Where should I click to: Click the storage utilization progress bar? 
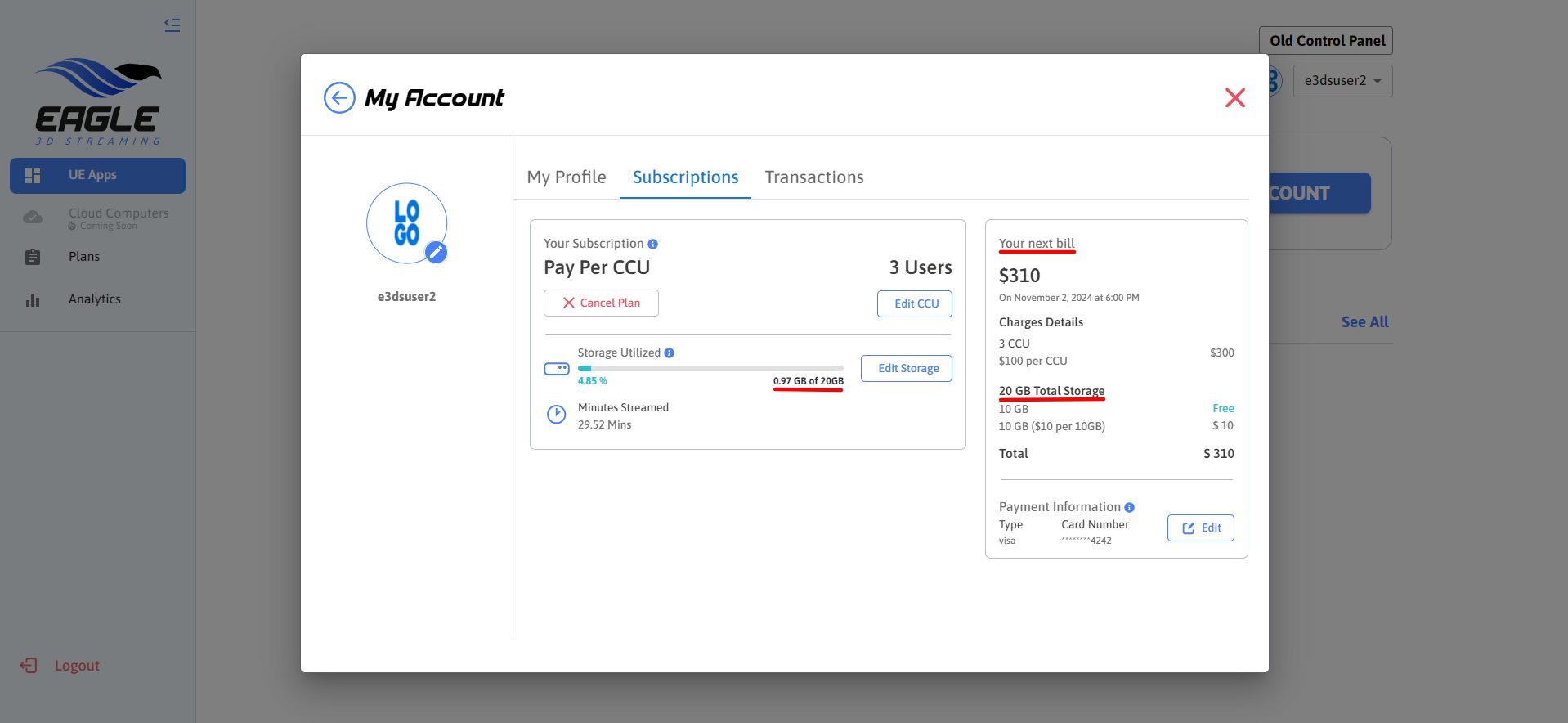point(710,369)
